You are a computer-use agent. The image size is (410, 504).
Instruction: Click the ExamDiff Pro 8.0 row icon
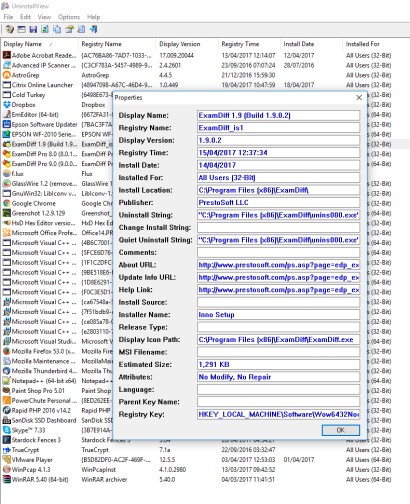[6, 154]
